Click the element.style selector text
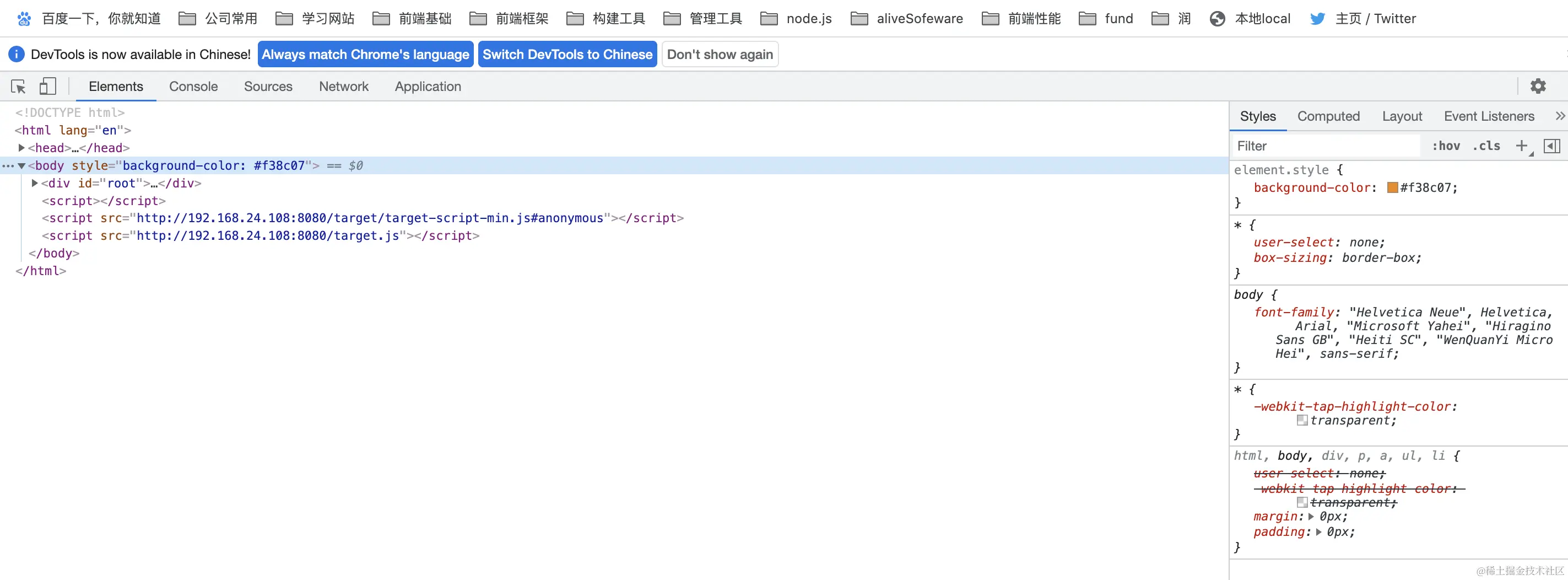 1282,170
